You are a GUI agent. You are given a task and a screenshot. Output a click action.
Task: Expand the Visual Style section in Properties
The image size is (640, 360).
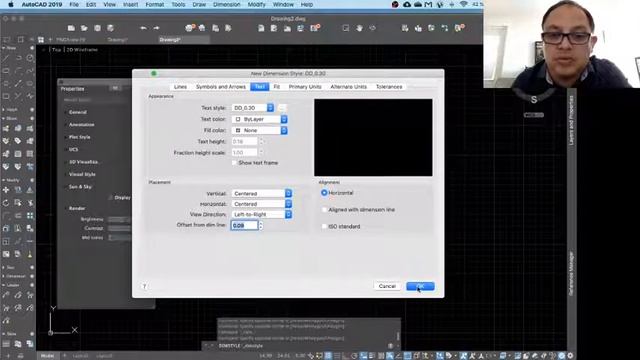click(81, 174)
